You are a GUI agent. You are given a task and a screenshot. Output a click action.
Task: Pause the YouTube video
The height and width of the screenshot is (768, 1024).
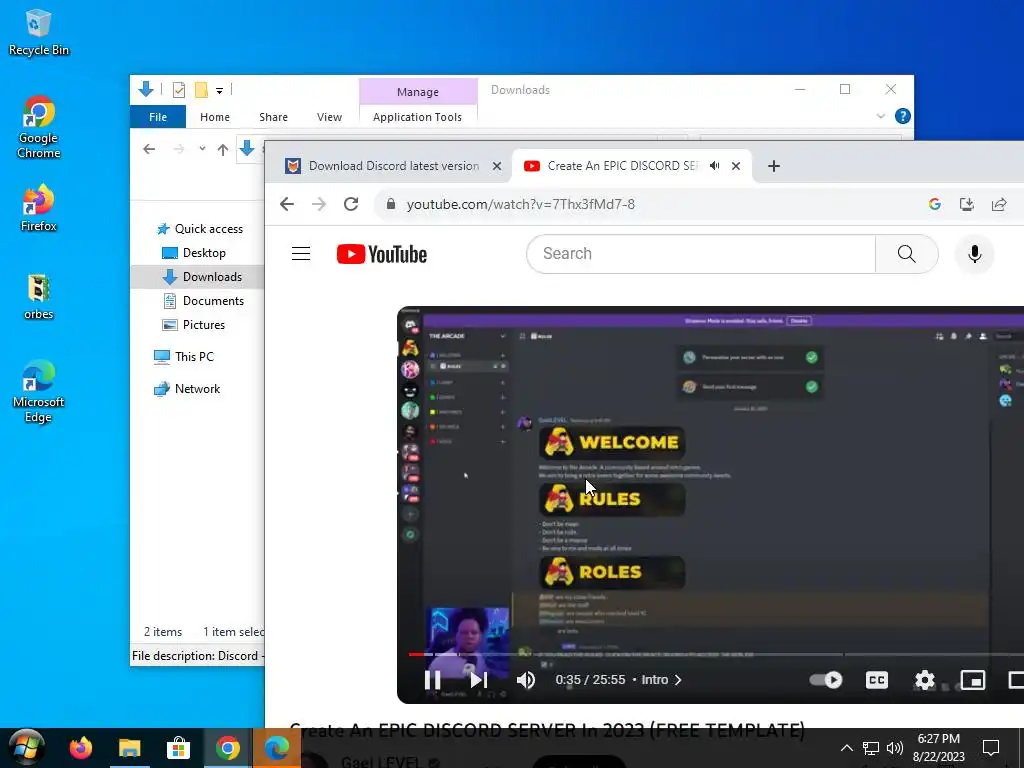[x=432, y=680]
